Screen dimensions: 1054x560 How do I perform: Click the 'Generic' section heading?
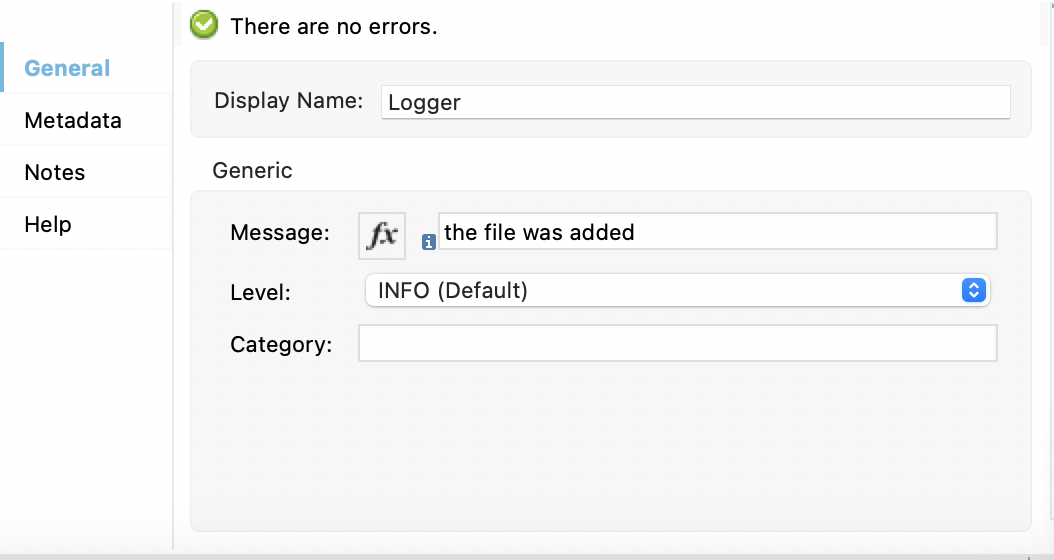(x=253, y=170)
